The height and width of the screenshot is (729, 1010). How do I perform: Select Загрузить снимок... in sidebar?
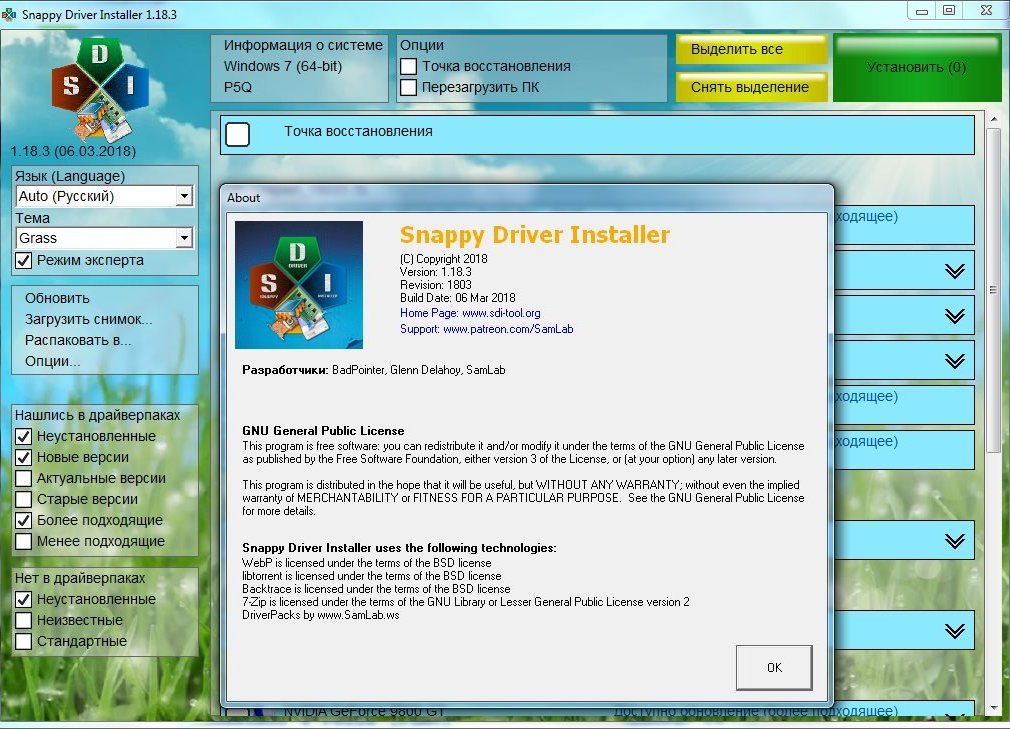[x=89, y=319]
